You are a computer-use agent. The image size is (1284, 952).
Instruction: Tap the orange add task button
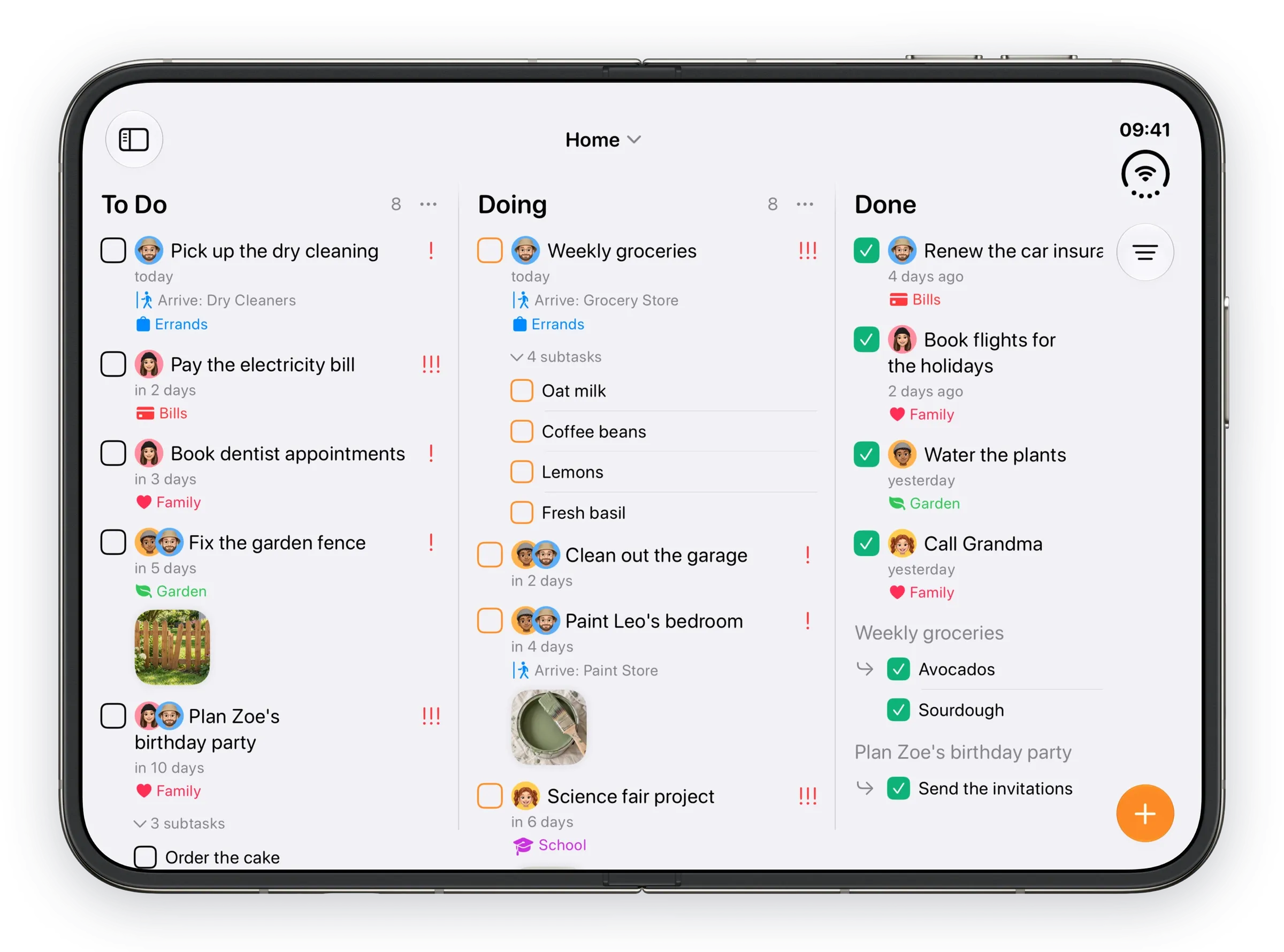[1144, 813]
